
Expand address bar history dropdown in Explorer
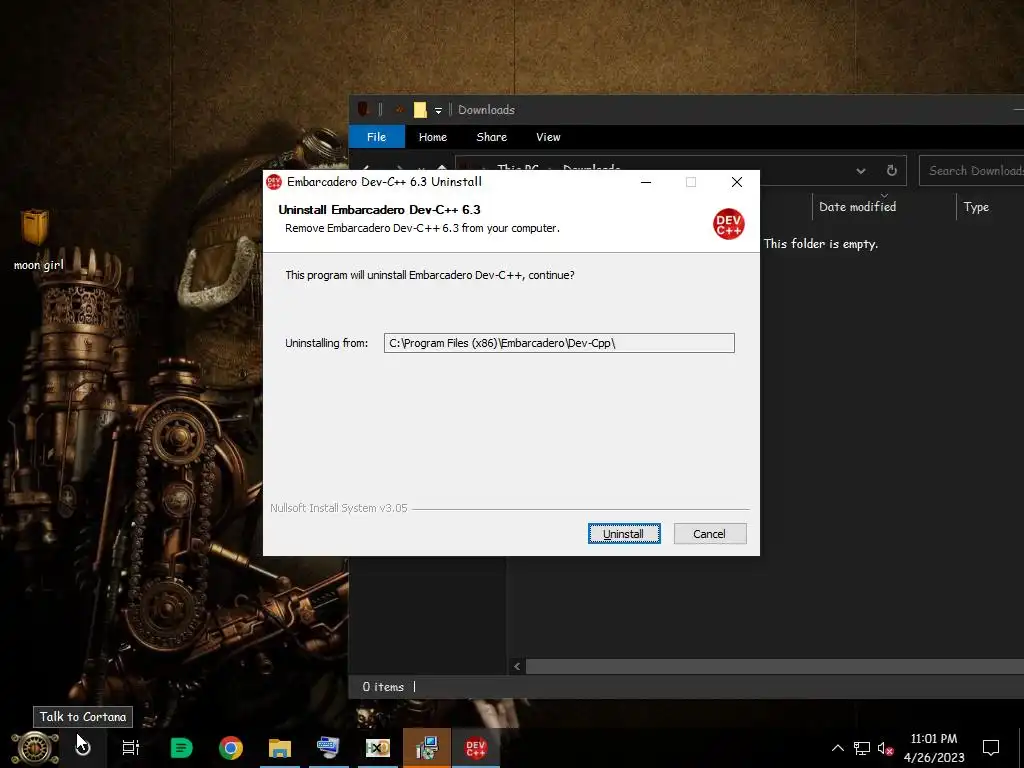click(x=861, y=170)
